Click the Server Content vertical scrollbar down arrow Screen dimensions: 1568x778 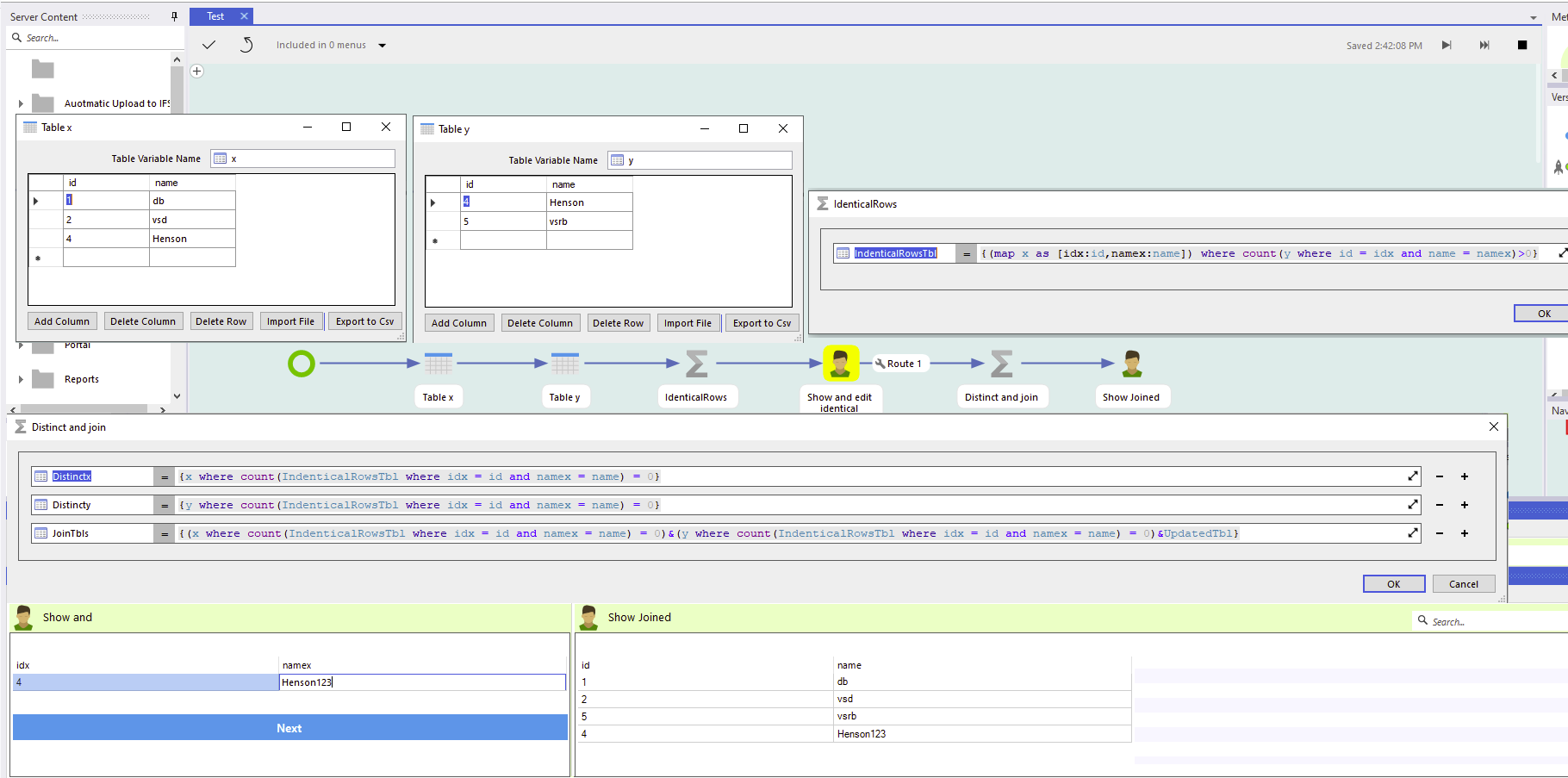pos(177,396)
